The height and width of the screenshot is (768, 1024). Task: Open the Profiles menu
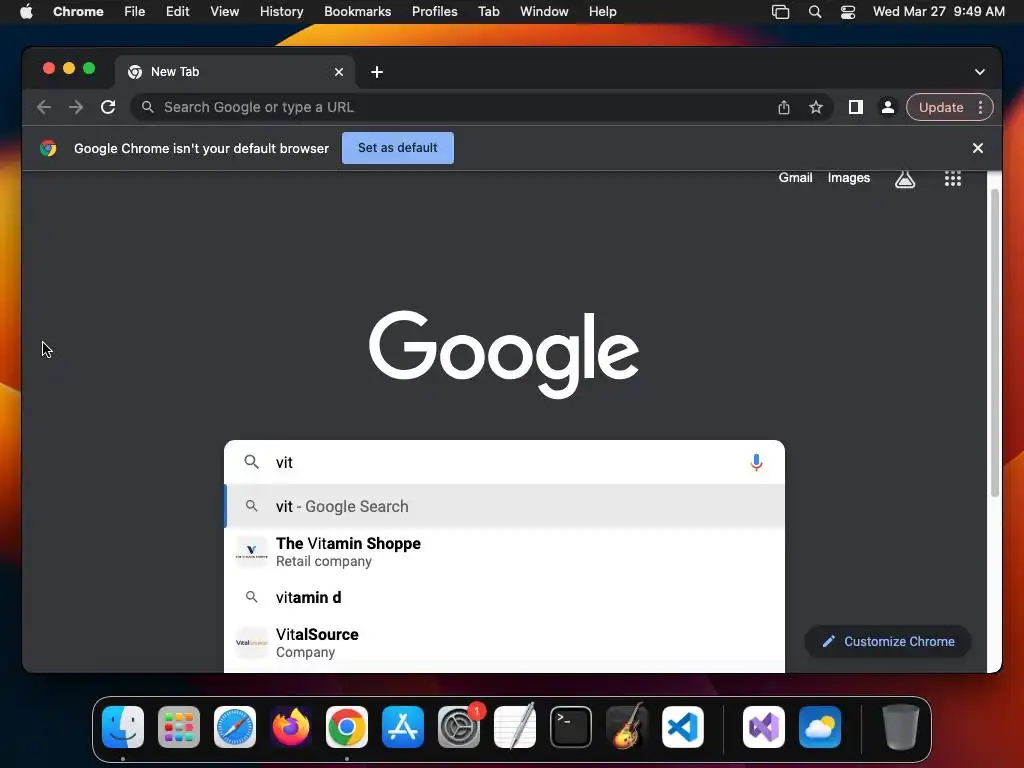point(435,12)
